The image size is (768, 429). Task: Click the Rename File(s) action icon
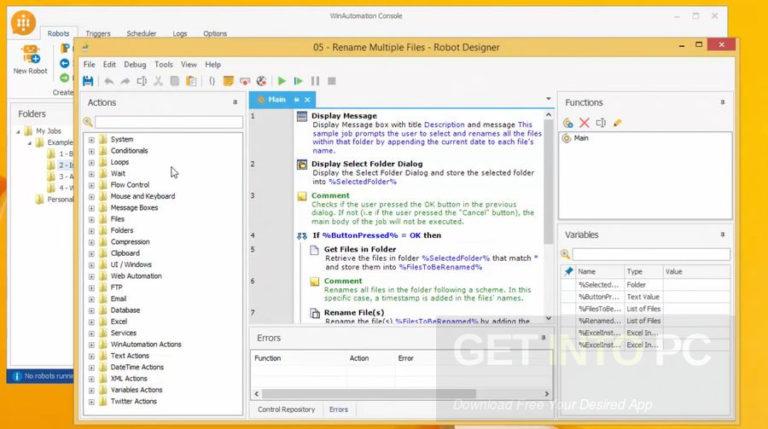(315, 313)
